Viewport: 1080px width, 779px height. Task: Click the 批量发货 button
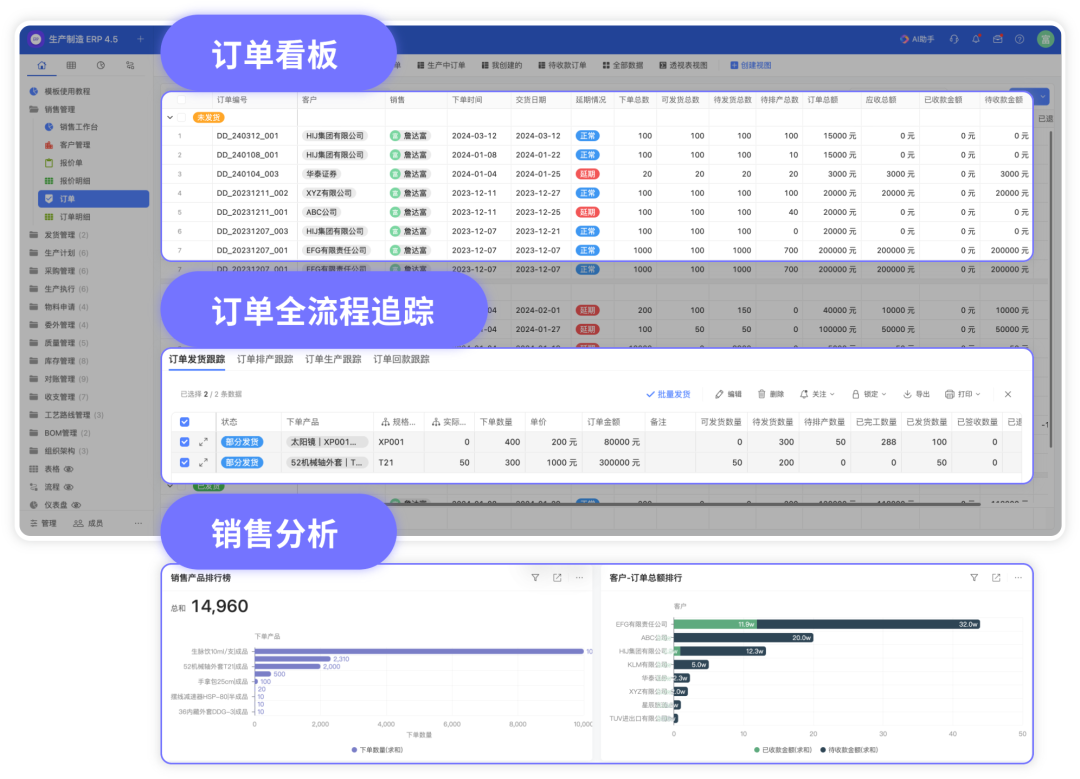[668, 394]
